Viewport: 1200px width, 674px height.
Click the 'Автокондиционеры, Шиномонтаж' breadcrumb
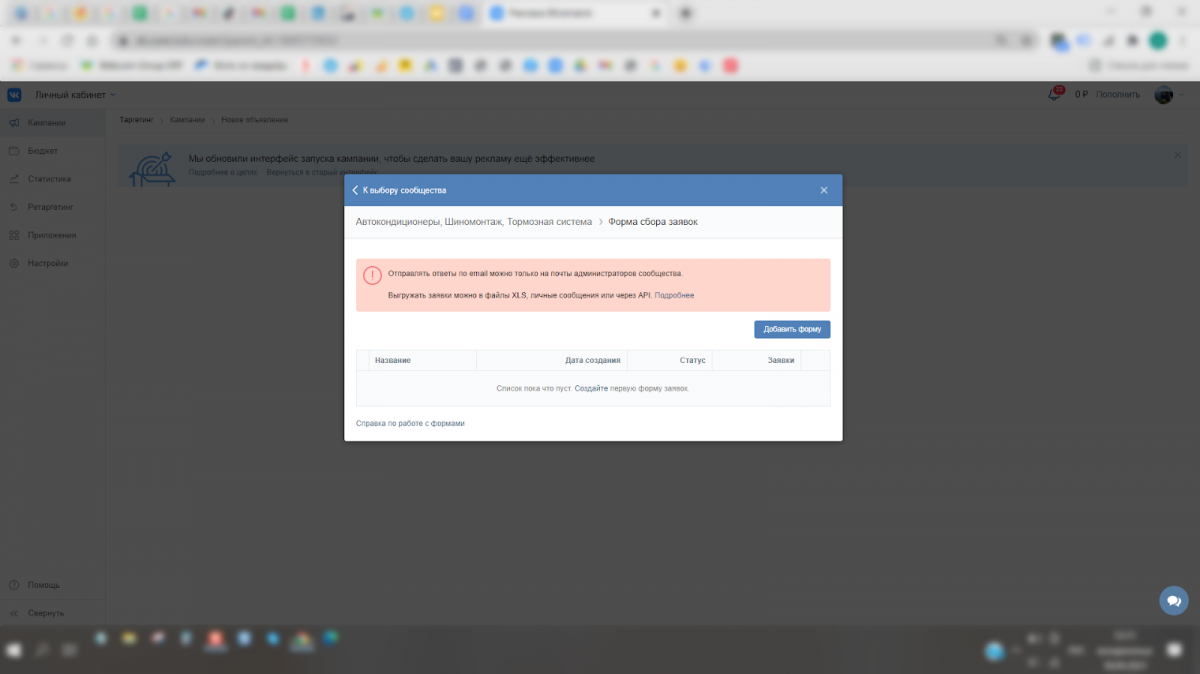[x=473, y=222]
